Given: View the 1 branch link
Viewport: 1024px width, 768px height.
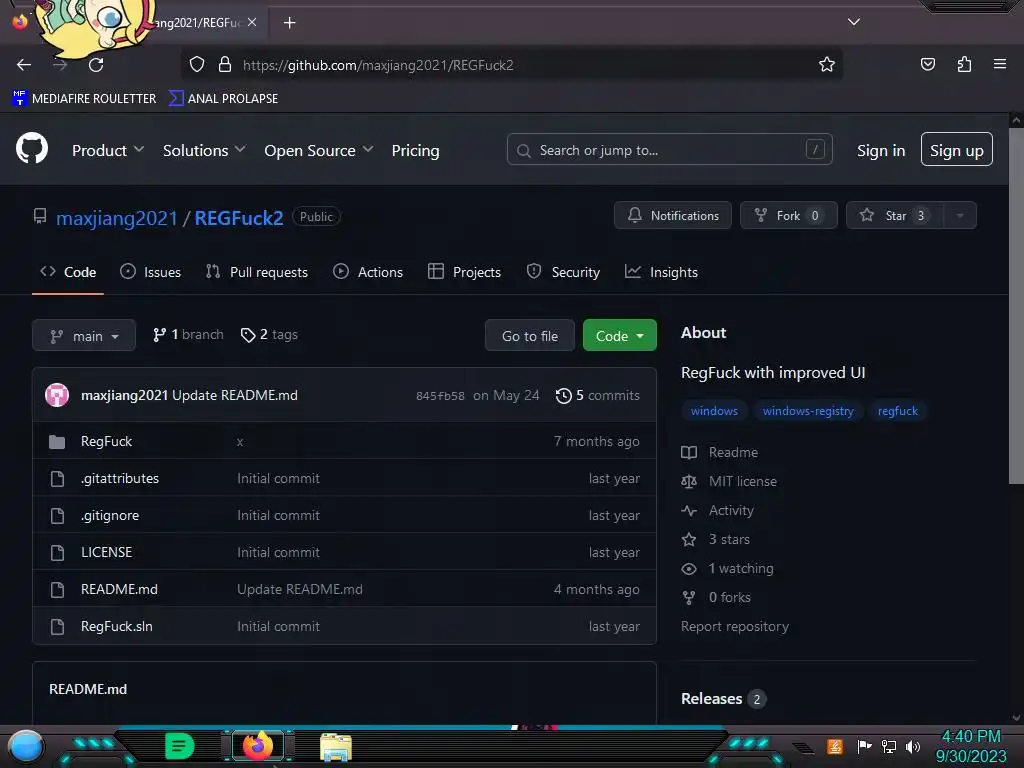Looking at the screenshot, I should point(188,334).
